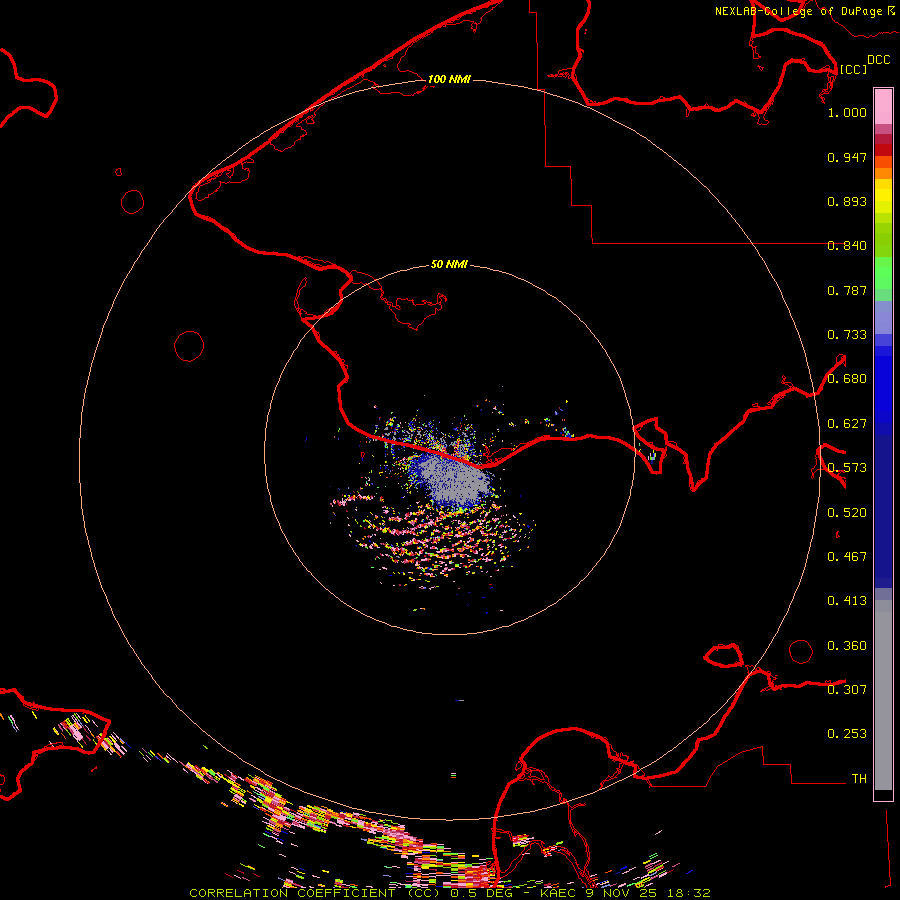Click the [CC] units label above the color bar

tap(853, 69)
